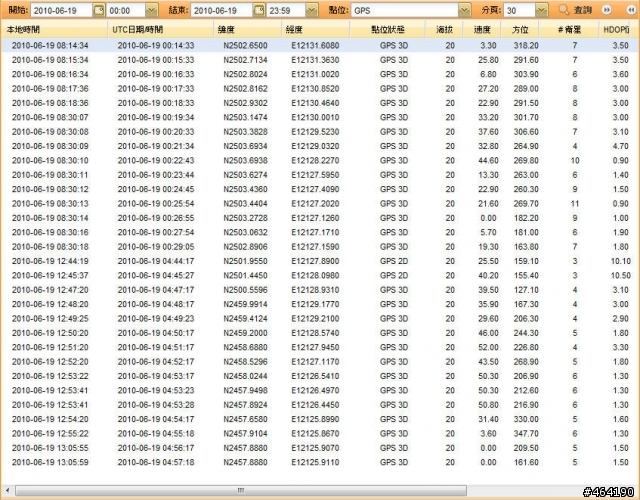Click UTC cell 2010-06-19 00:29:05
This screenshot has height=500, width=640.
click(x=156, y=247)
